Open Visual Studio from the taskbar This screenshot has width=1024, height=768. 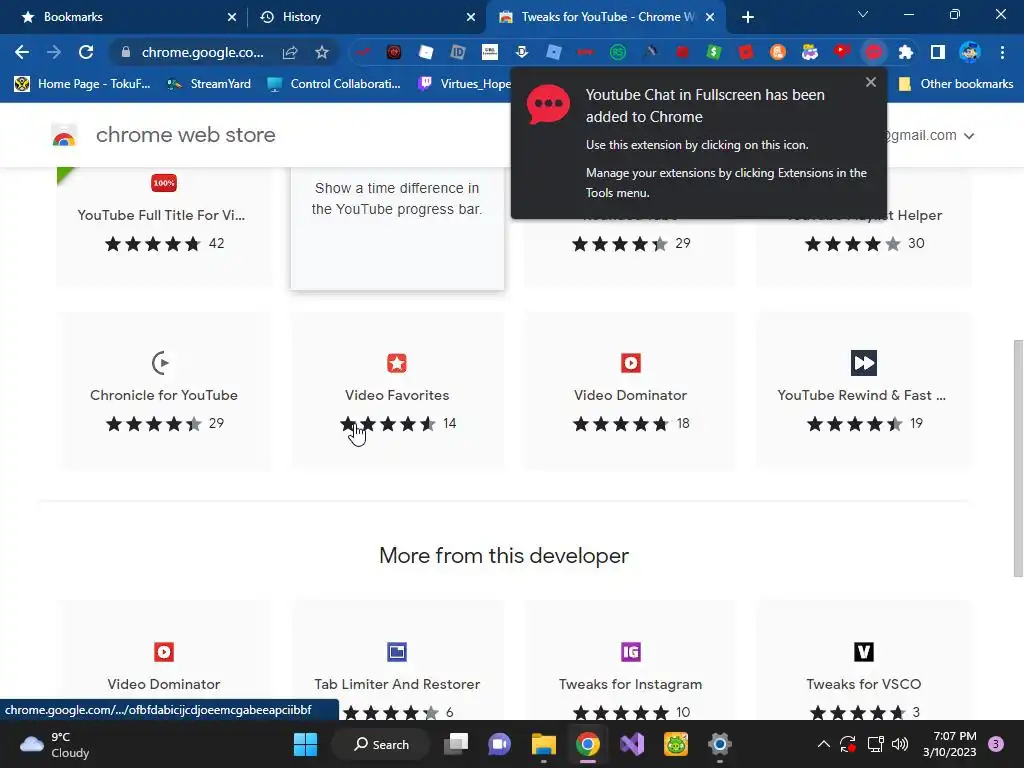[632, 744]
